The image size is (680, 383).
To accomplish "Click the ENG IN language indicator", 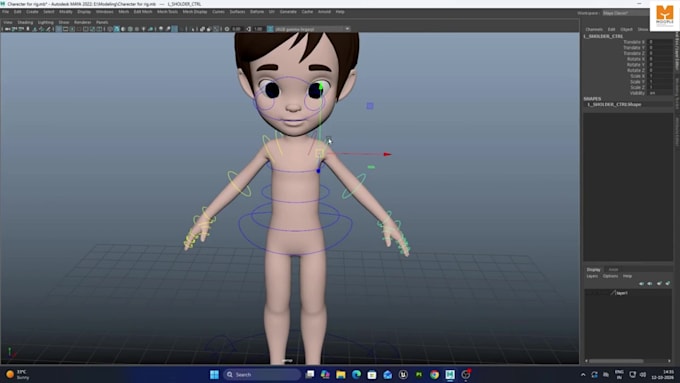I will click(619, 375).
